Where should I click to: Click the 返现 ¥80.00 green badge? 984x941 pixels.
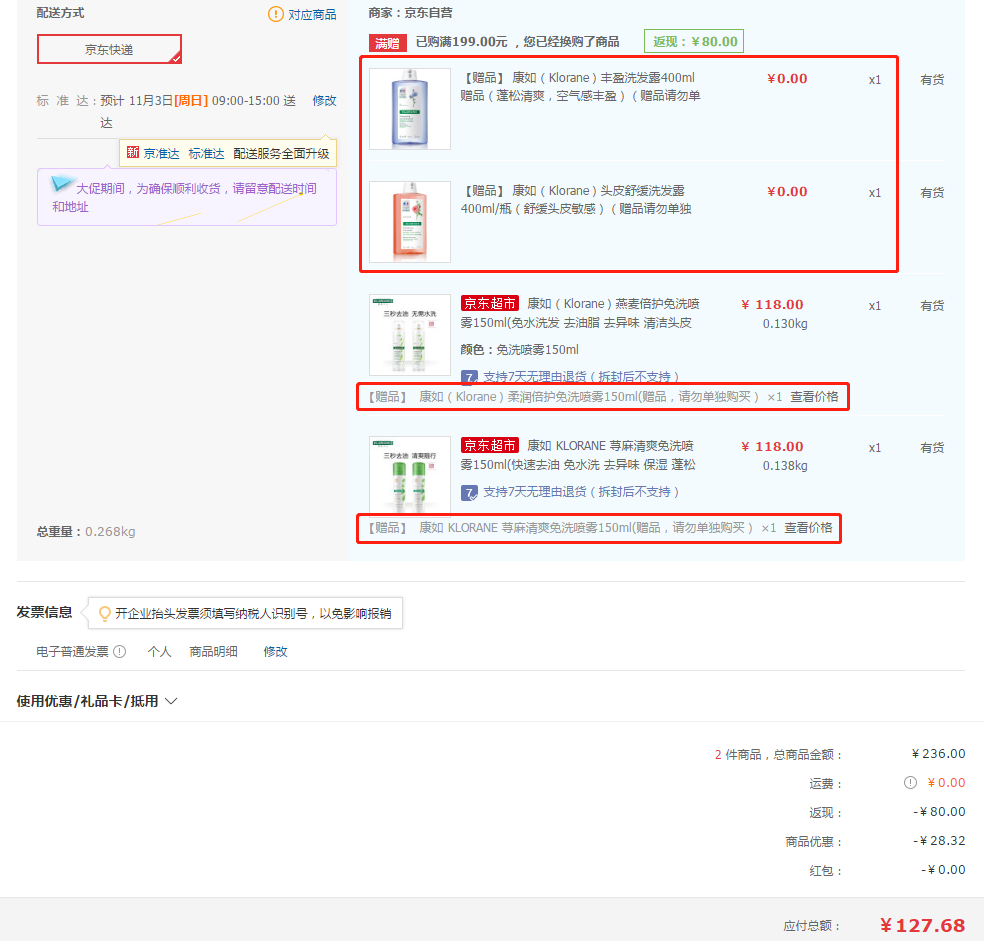coord(694,41)
